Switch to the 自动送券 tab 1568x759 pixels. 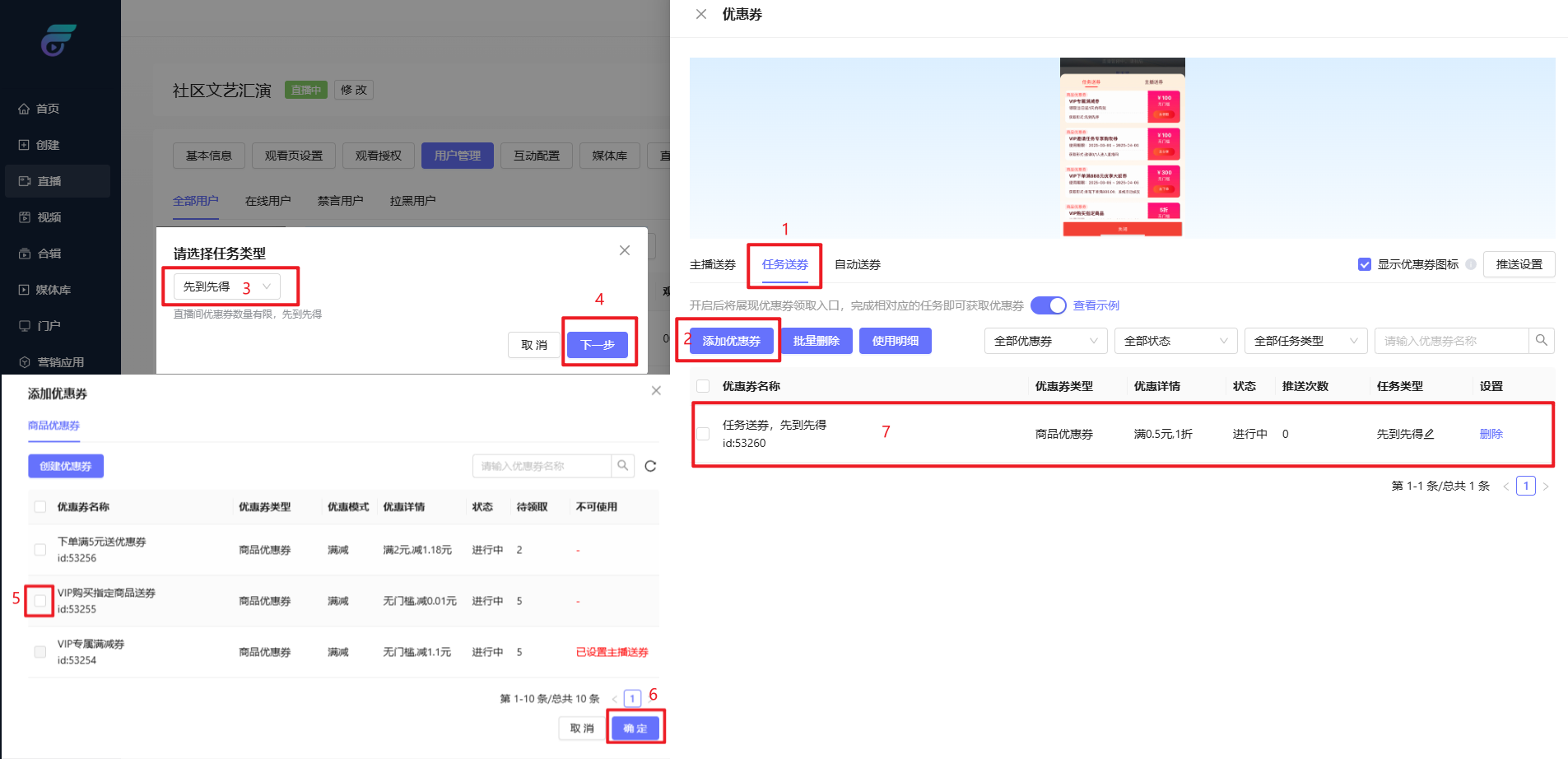click(857, 264)
